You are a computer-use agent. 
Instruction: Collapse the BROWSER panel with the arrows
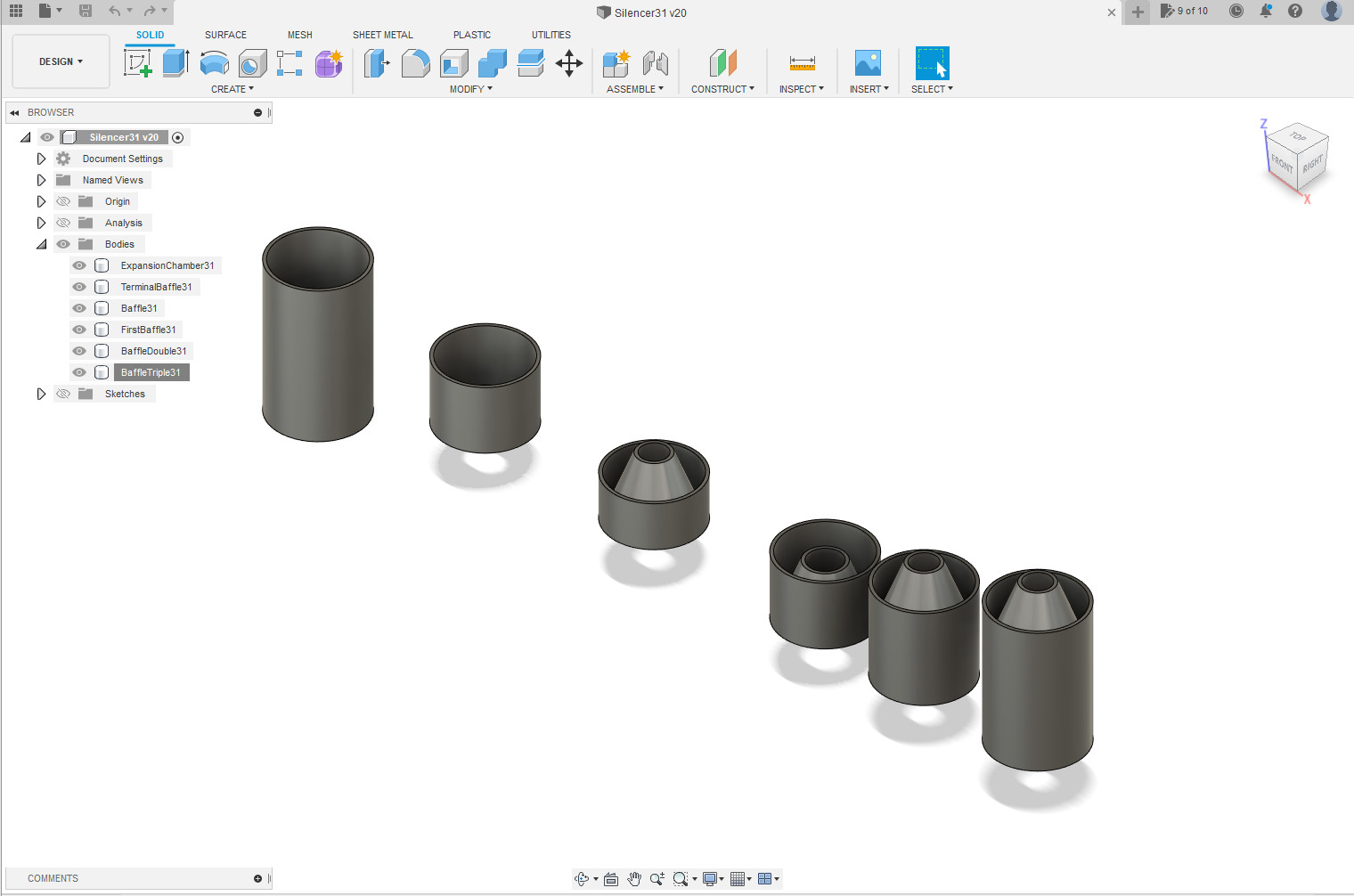click(x=14, y=112)
